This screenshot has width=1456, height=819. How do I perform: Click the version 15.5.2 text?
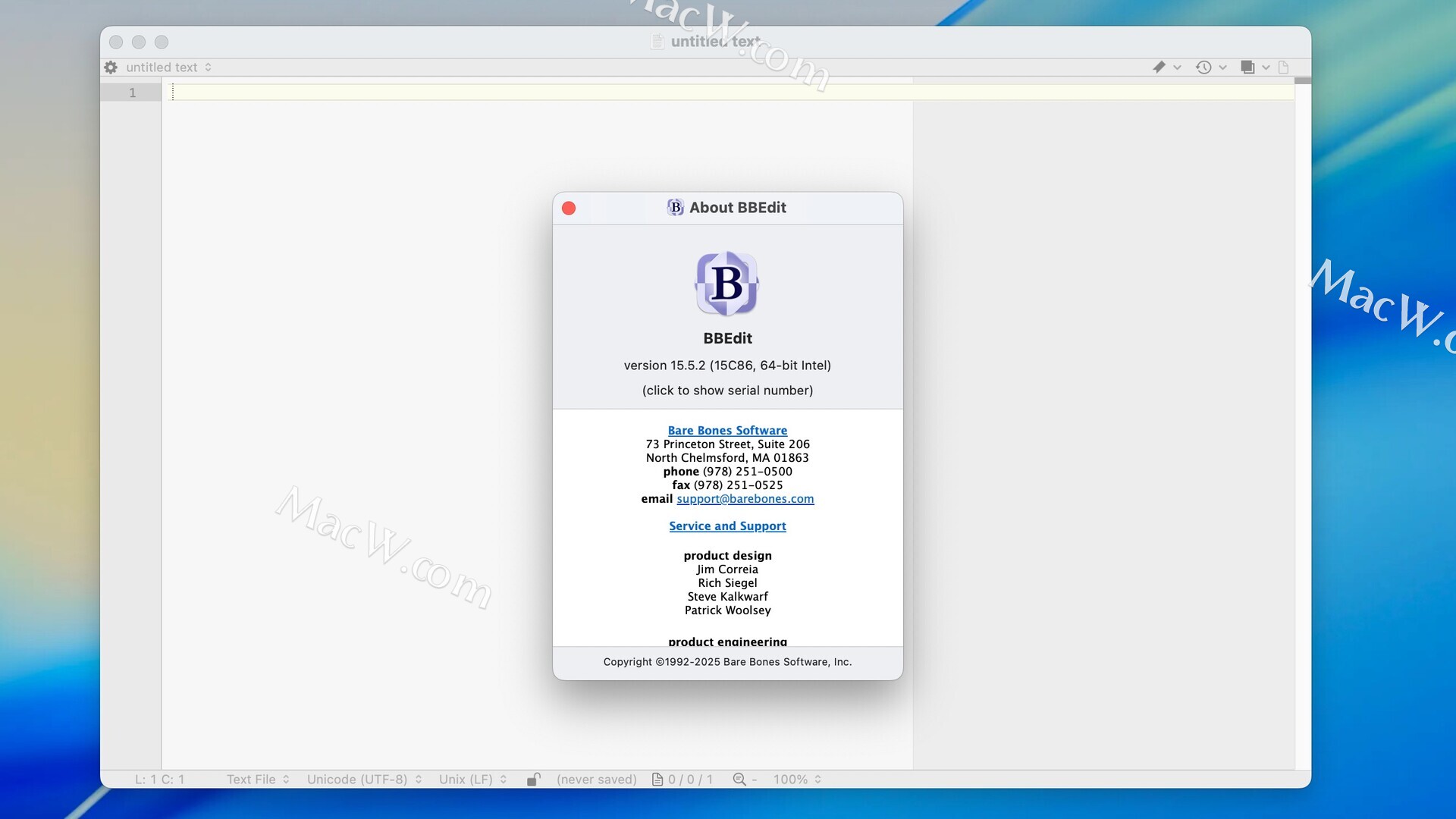point(727,365)
